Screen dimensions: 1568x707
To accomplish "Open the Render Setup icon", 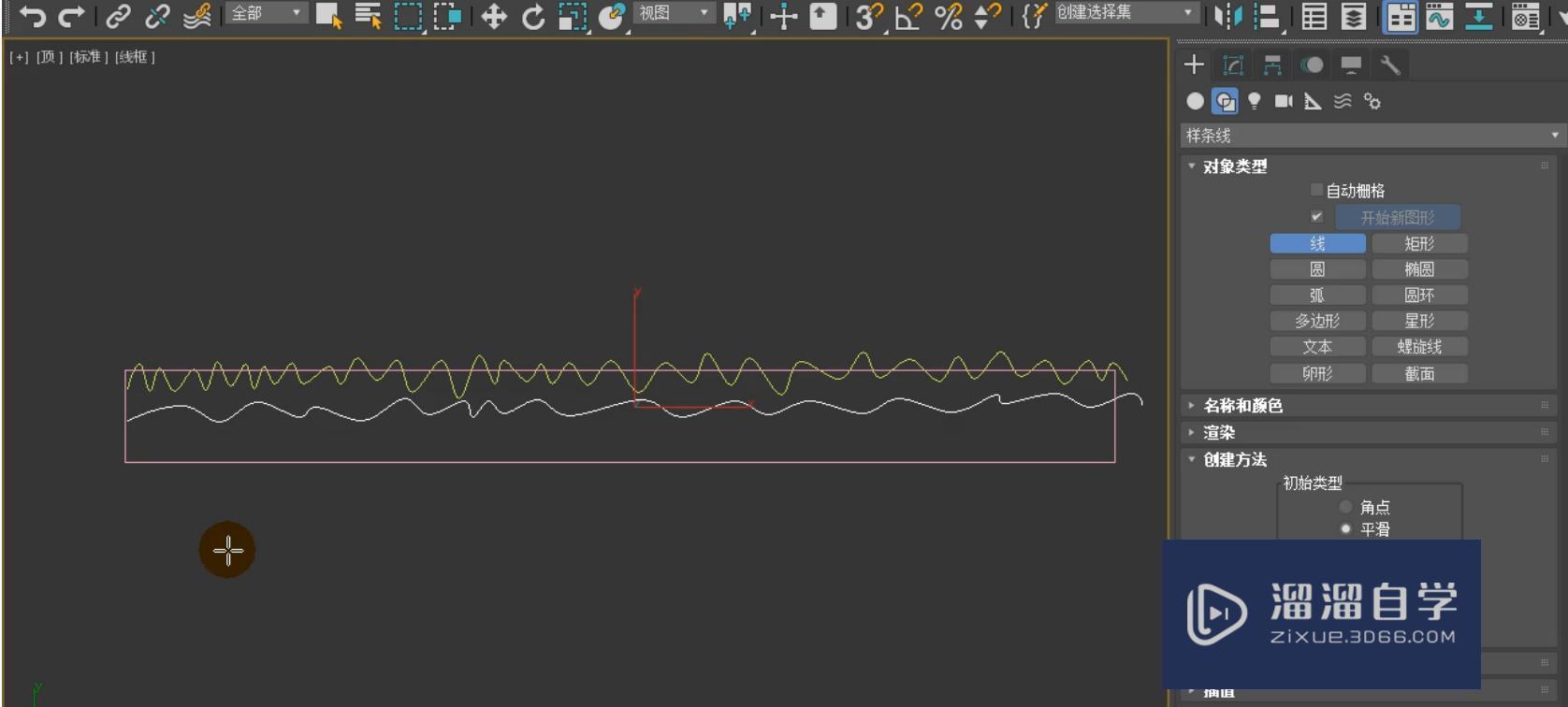I will 1526,16.
